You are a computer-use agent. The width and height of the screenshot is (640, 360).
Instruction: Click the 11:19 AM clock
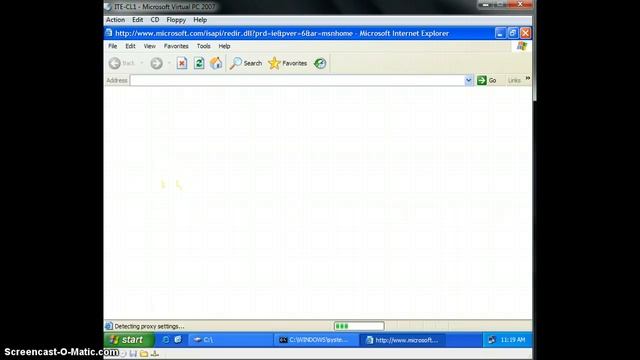point(513,340)
